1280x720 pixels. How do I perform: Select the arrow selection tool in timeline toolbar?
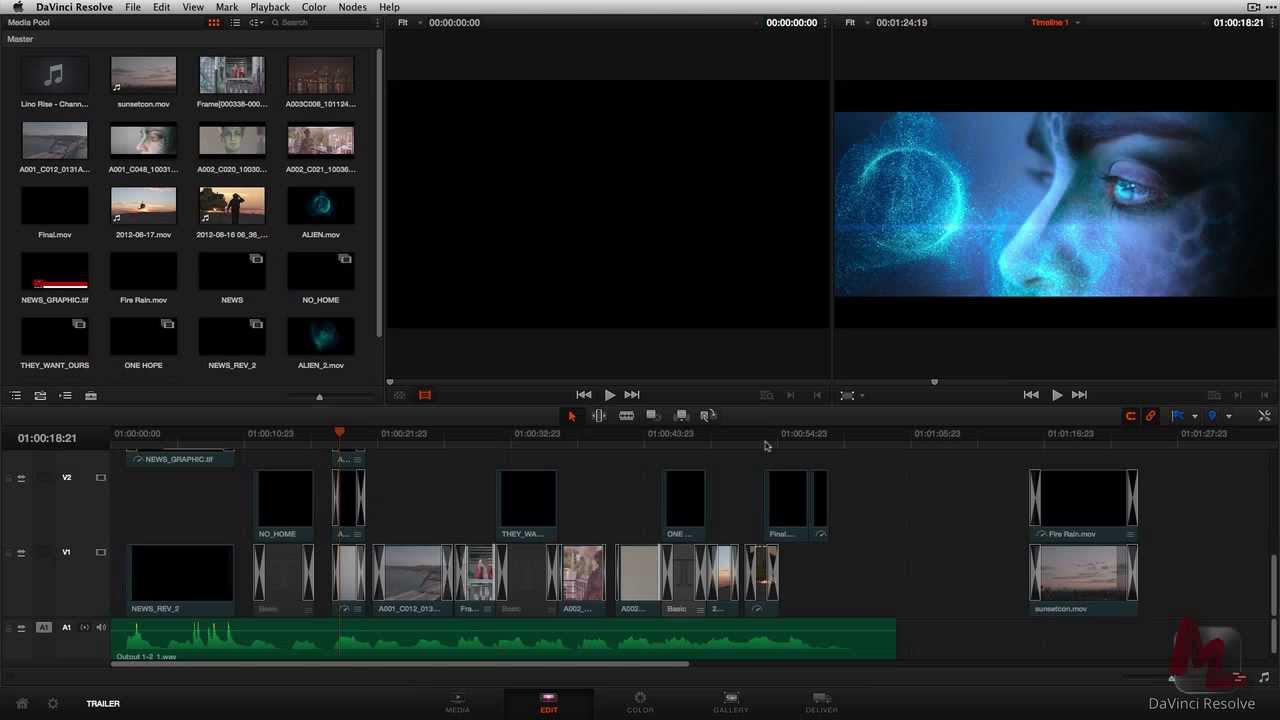click(x=572, y=416)
